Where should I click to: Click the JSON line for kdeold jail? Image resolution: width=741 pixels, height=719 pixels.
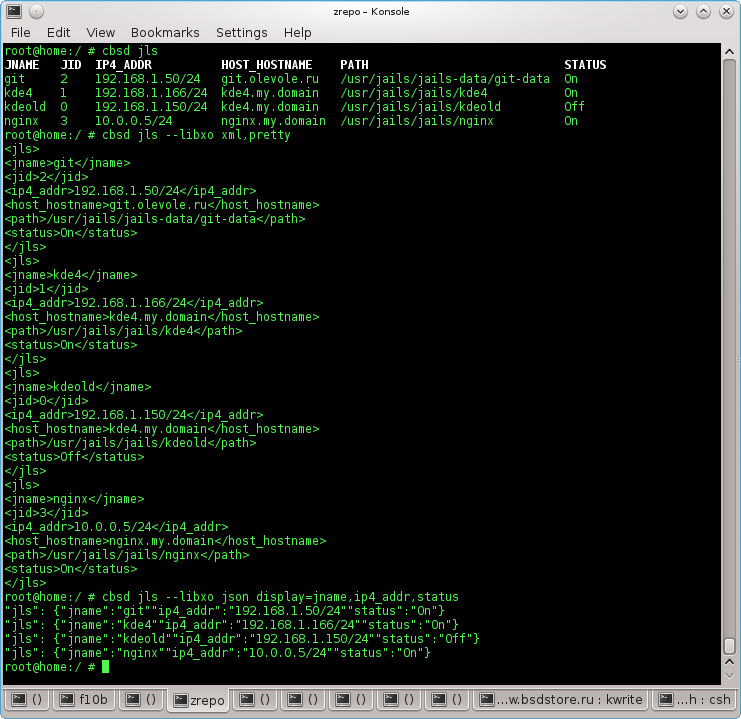point(242,639)
